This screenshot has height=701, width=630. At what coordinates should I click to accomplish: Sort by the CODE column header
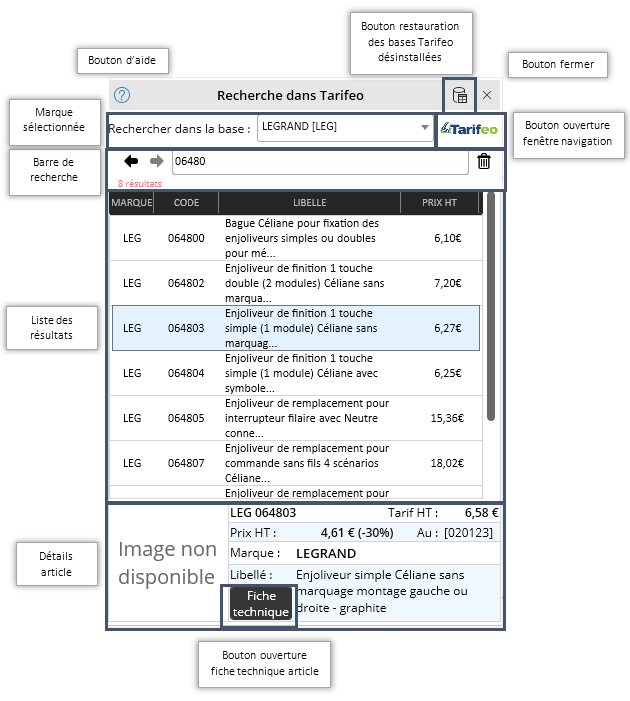pyautogui.click(x=186, y=203)
